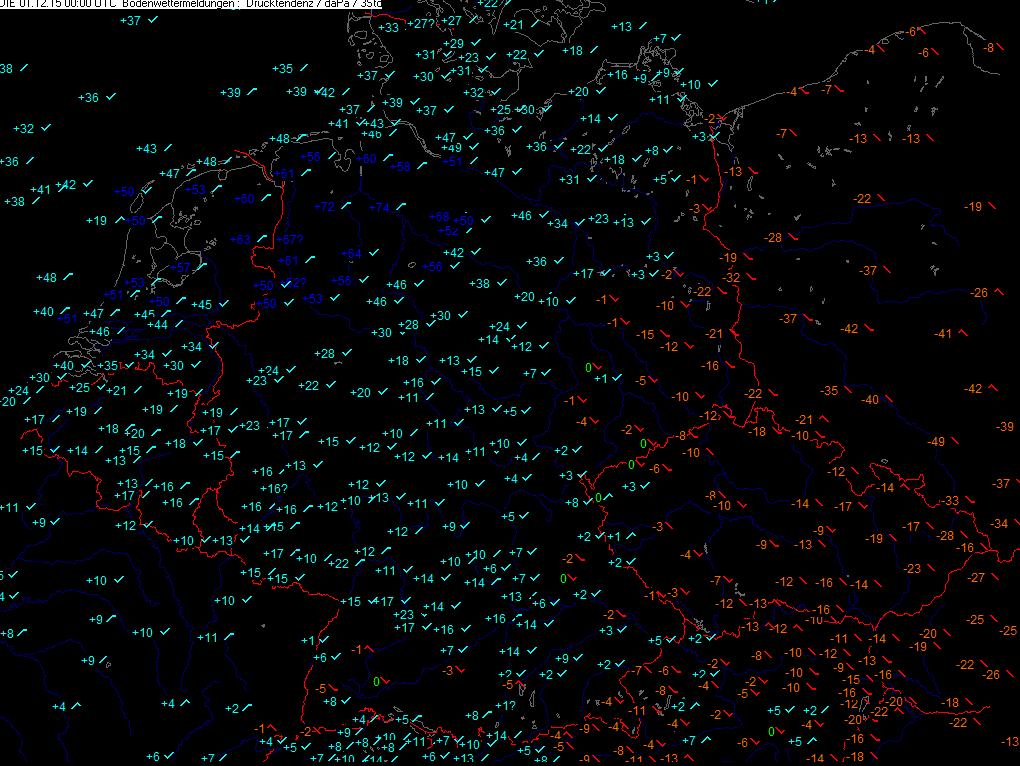
Task: Click the rising-tendency symbol beside +72
Action: tap(347, 205)
